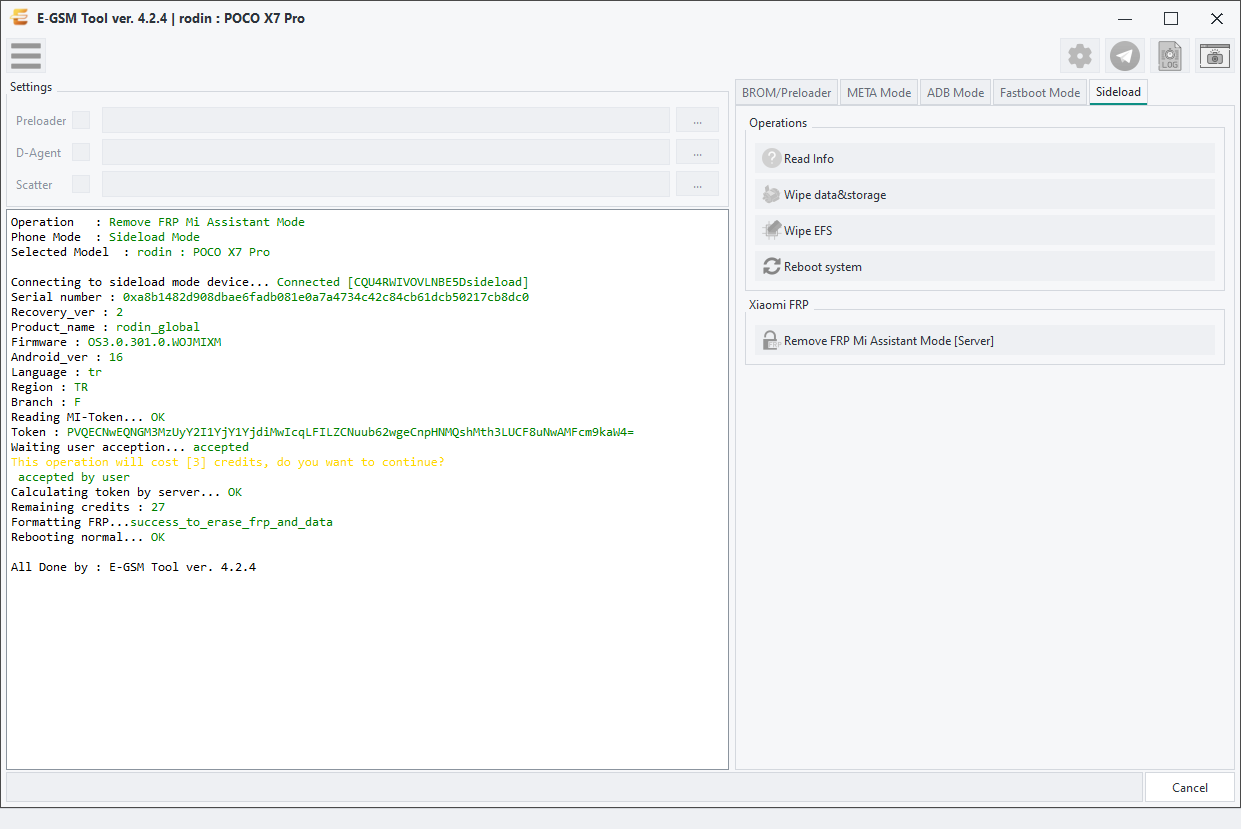Click the Cancel button
The width and height of the screenshot is (1241, 829).
1190,787
